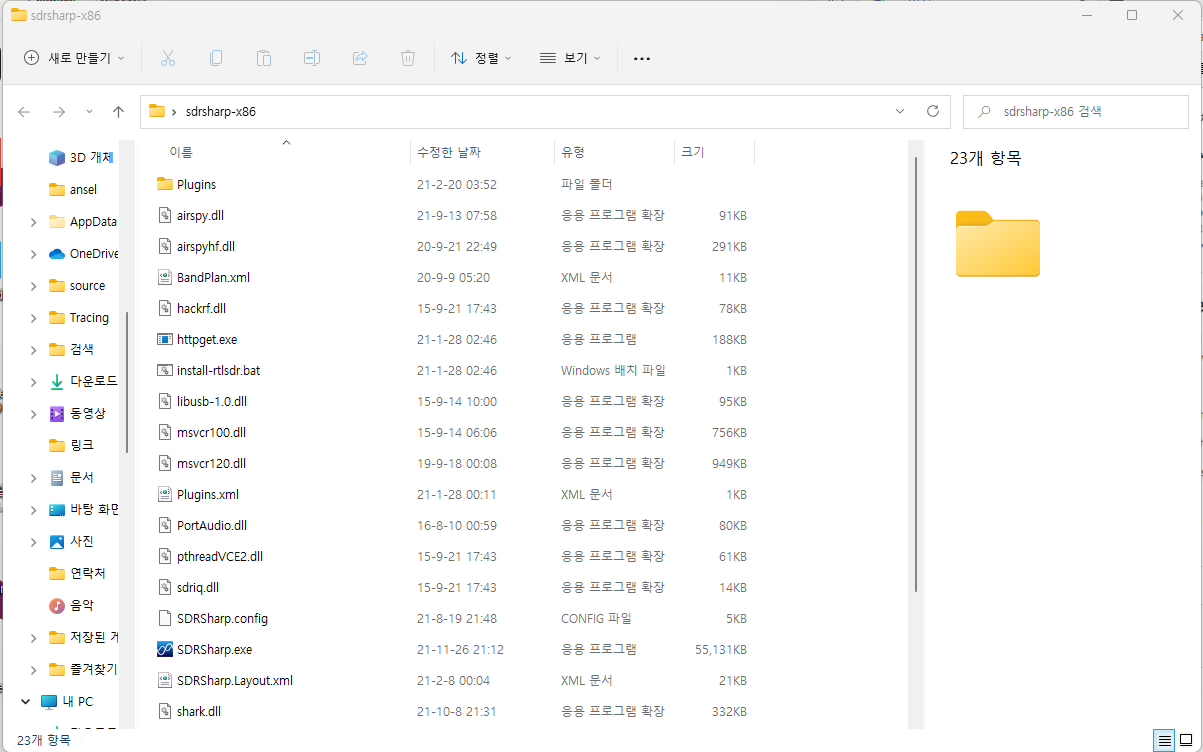Select the shark.dll file
The image size is (1203, 752).
[x=199, y=711]
